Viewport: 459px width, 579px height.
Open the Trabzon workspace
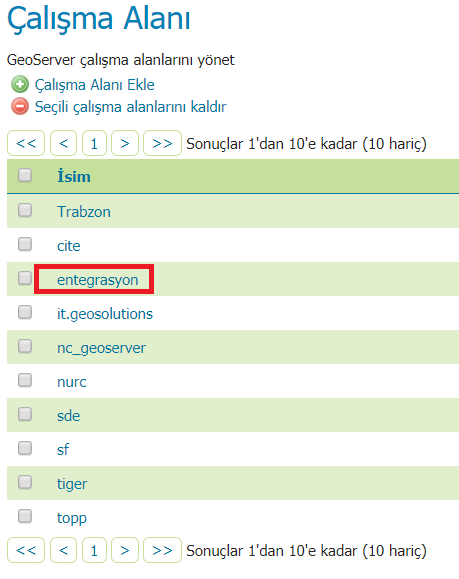pyautogui.click(x=84, y=212)
